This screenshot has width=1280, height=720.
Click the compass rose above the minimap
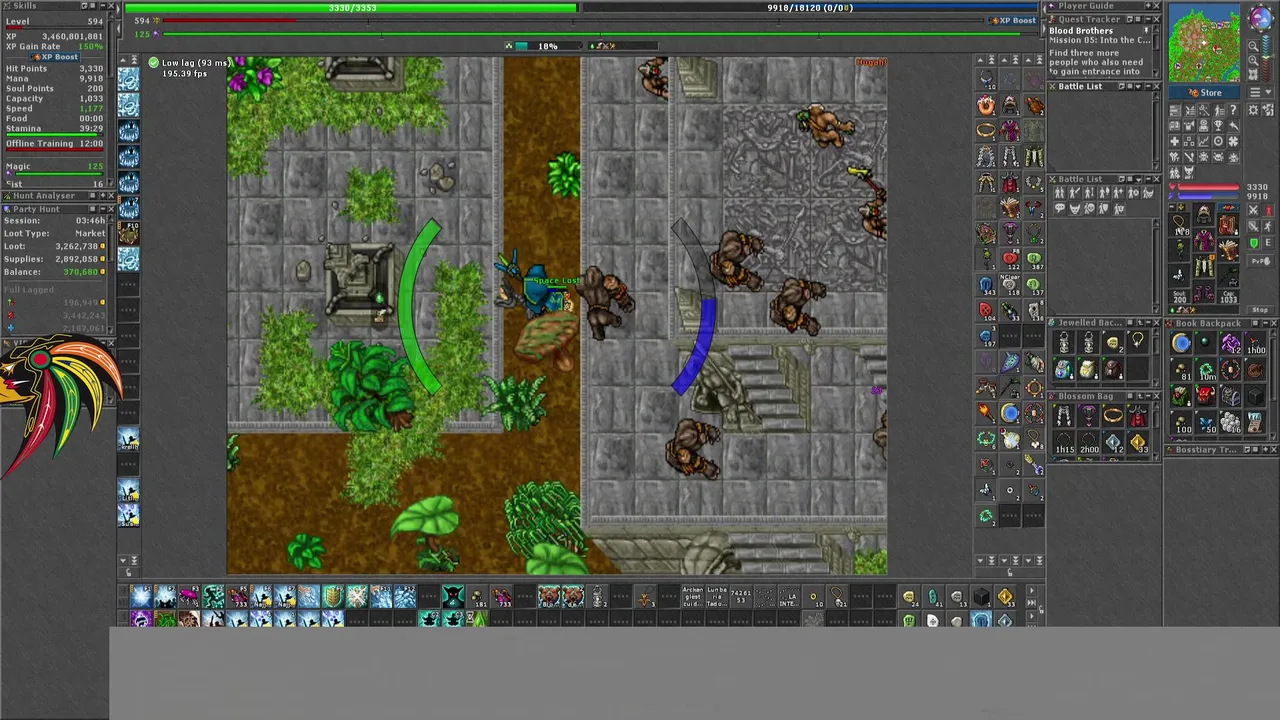1263,17
